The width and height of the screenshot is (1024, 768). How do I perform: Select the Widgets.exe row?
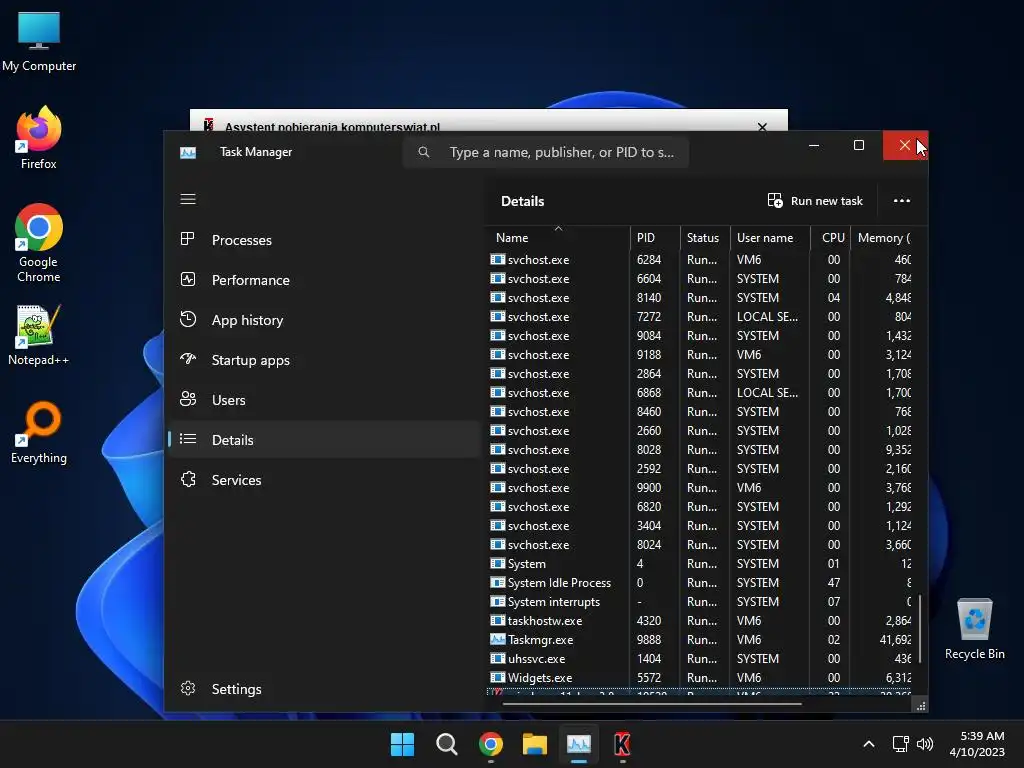click(701, 677)
